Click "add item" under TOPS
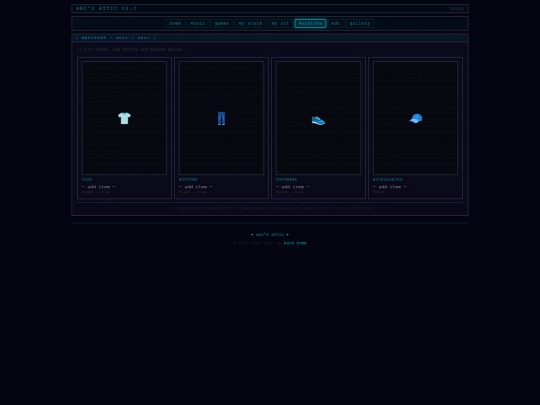The height and width of the screenshot is (405, 540). point(98,187)
